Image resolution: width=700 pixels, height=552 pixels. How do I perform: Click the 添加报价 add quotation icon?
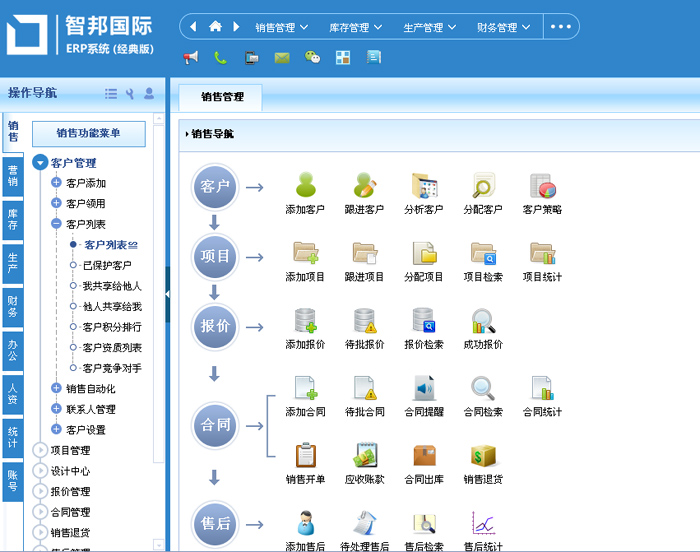305,321
